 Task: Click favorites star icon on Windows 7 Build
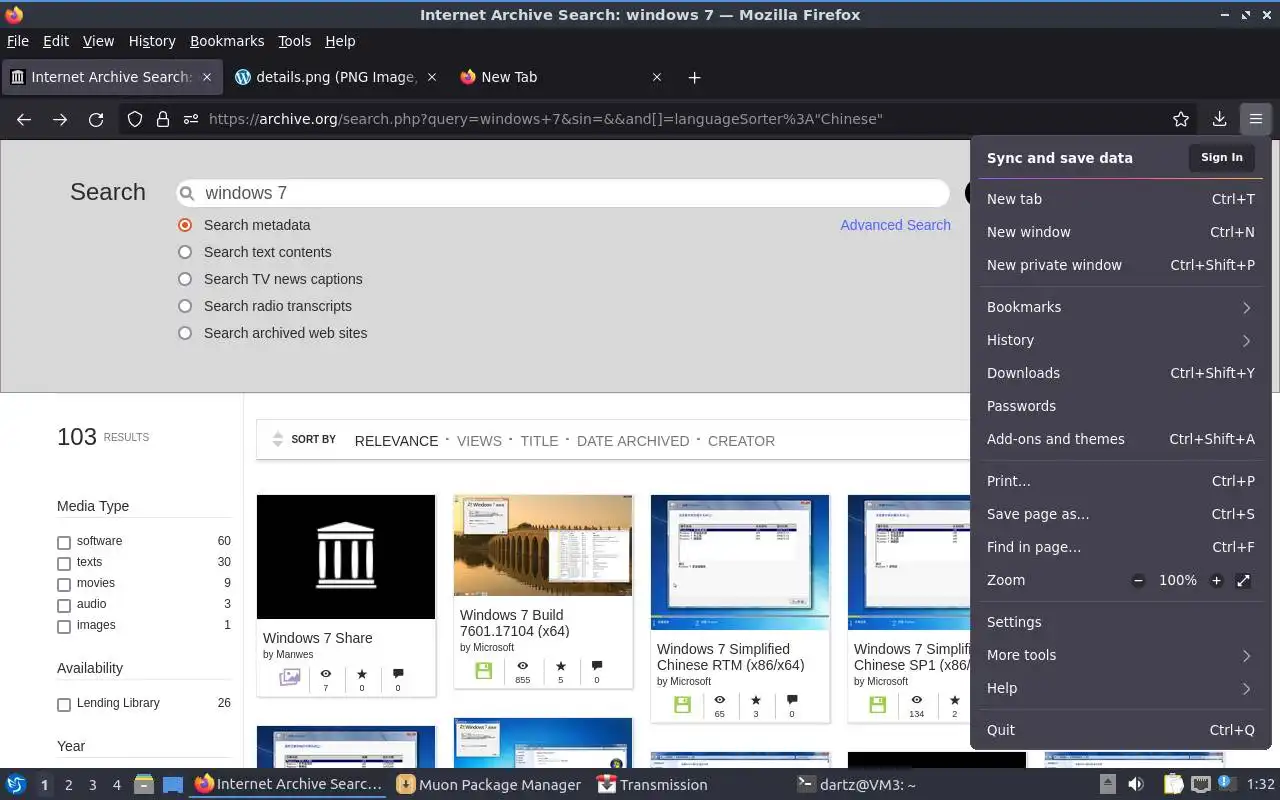tap(560, 666)
